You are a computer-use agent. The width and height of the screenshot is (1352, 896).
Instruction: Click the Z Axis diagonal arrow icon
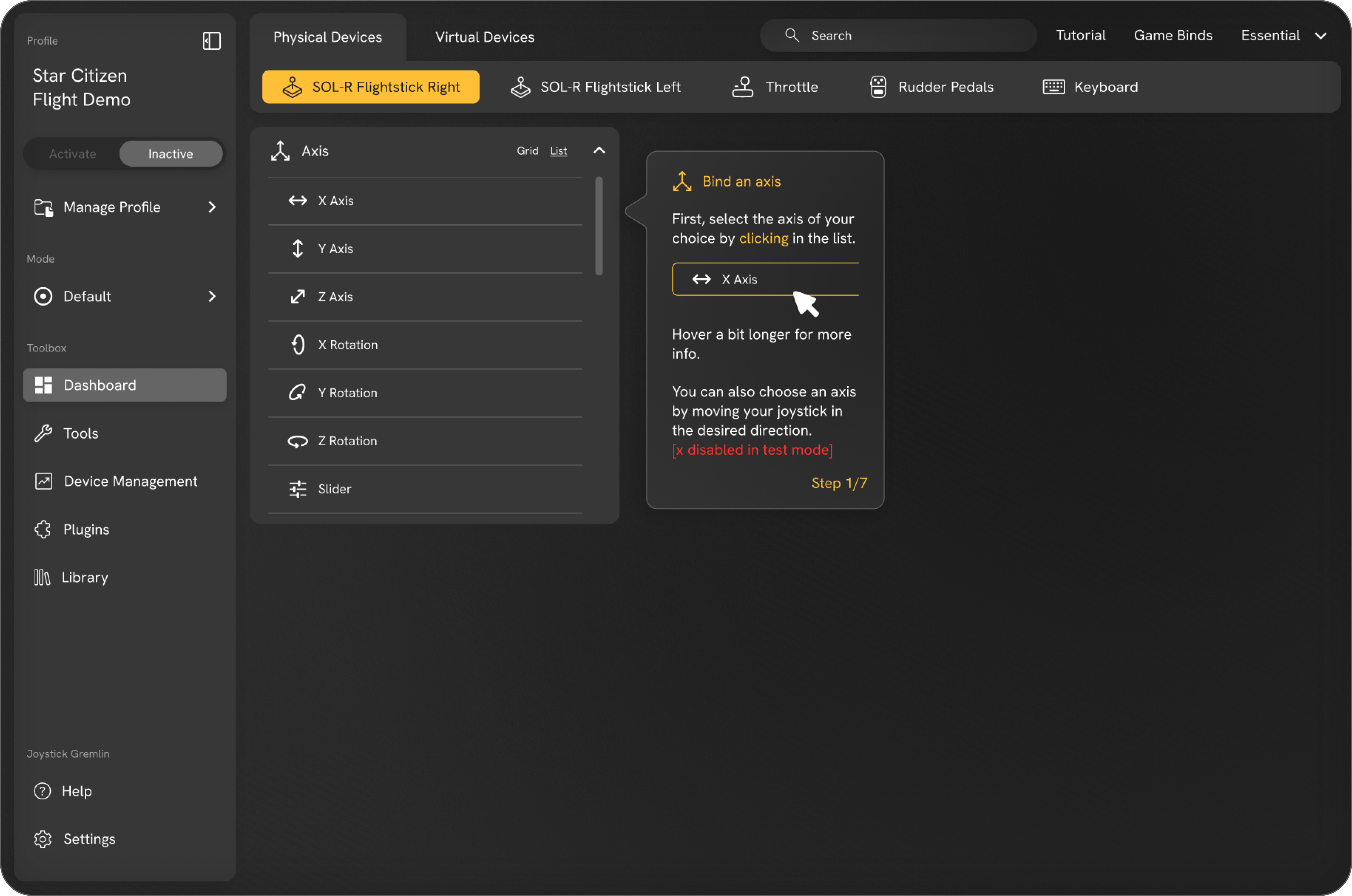[x=298, y=297]
